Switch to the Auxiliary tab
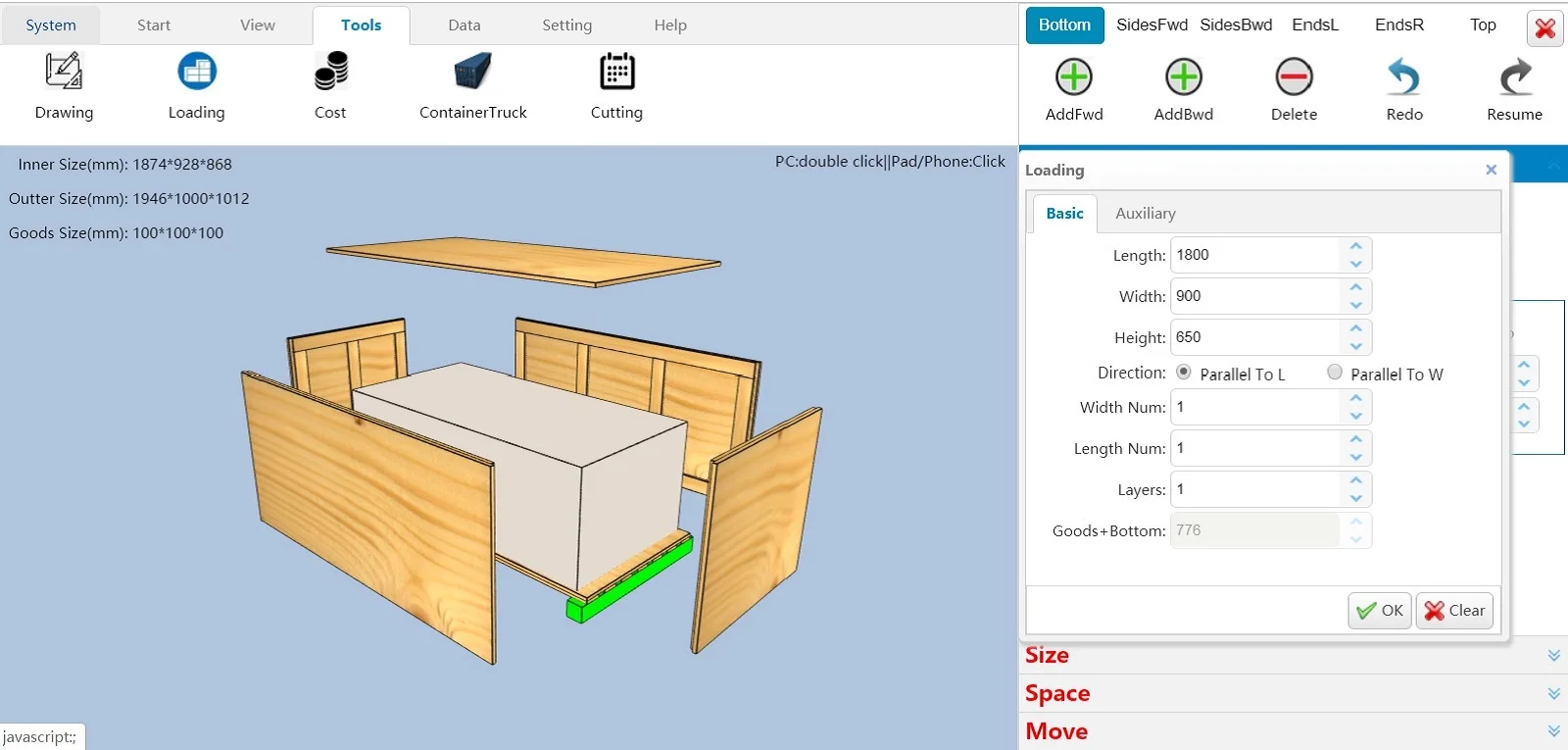1568x750 pixels. (x=1146, y=213)
